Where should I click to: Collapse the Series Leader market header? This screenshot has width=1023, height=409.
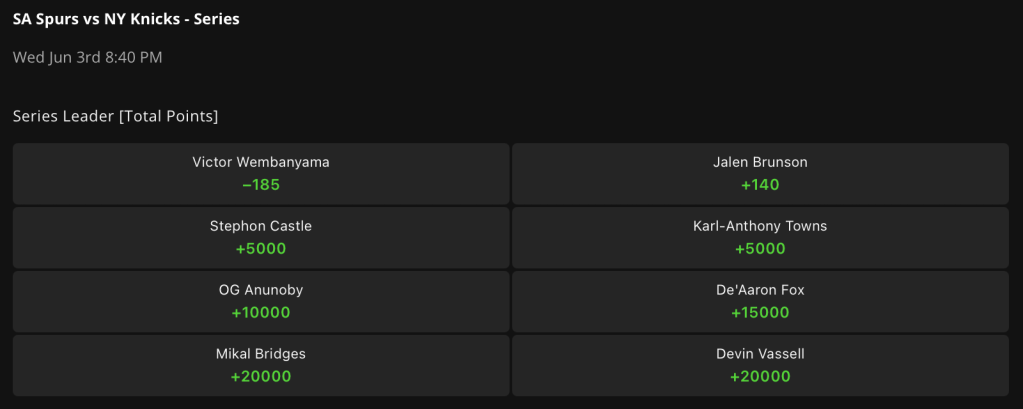[115, 117]
